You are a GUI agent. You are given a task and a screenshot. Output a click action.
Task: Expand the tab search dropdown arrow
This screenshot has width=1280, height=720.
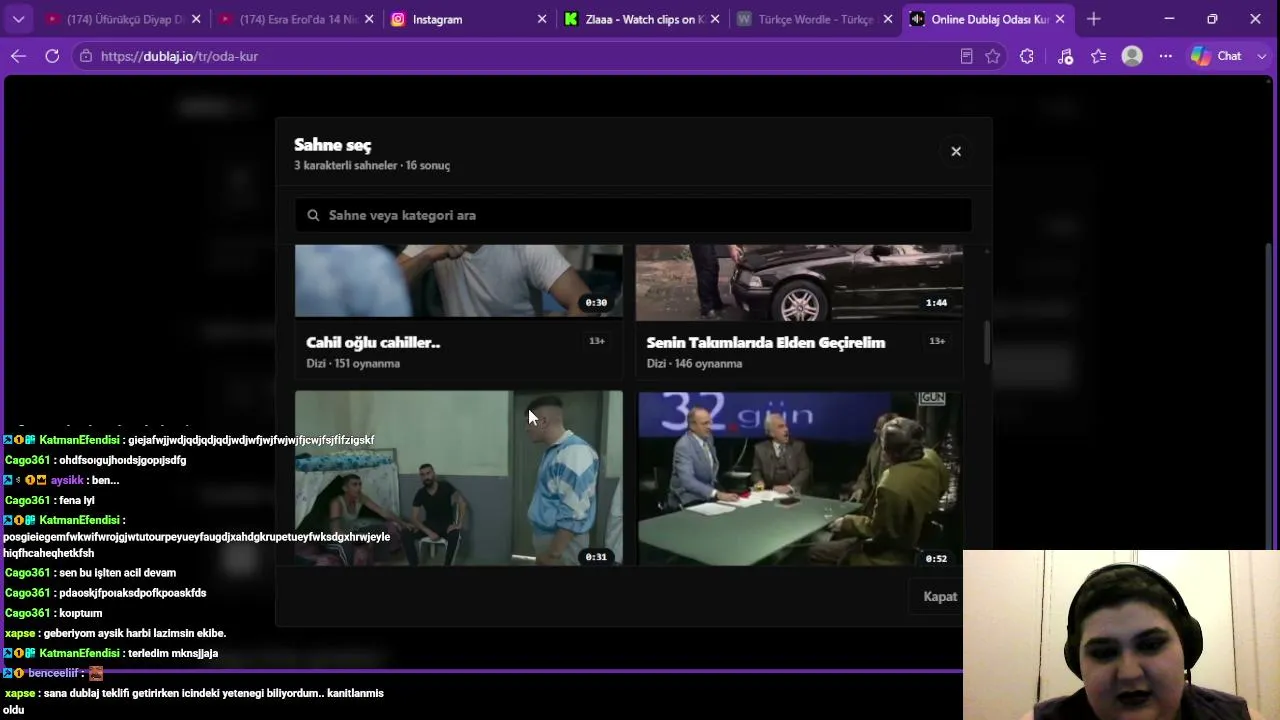click(x=18, y=19)
